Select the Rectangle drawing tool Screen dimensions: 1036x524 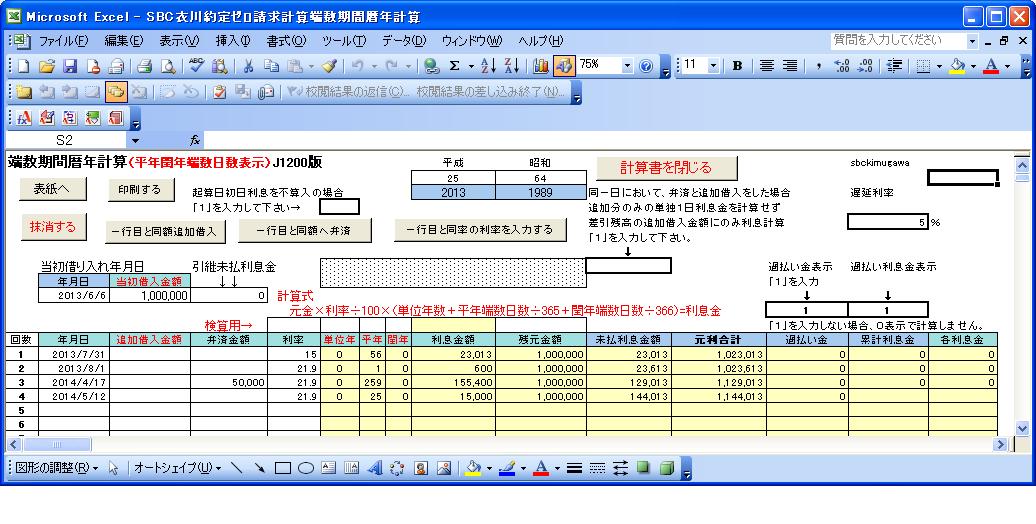282,468
